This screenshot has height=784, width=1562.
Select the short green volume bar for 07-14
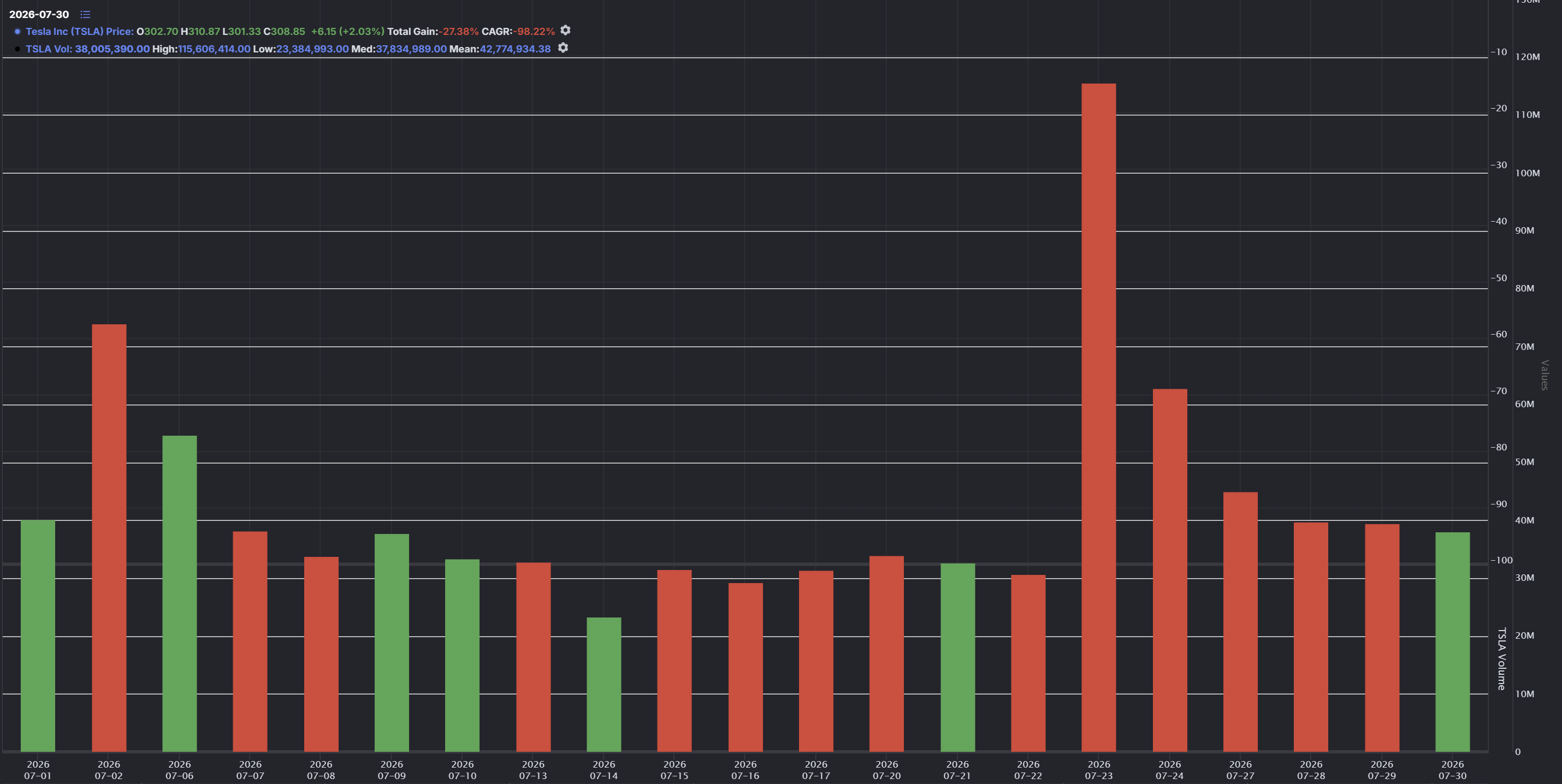tap(604, 685)
